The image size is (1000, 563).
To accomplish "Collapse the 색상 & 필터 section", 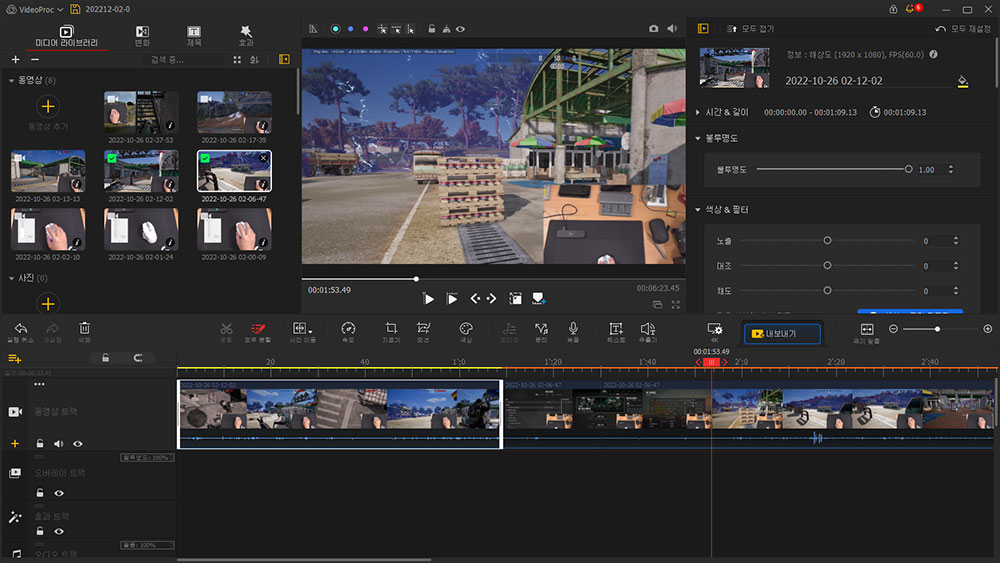I will point(698,210).
